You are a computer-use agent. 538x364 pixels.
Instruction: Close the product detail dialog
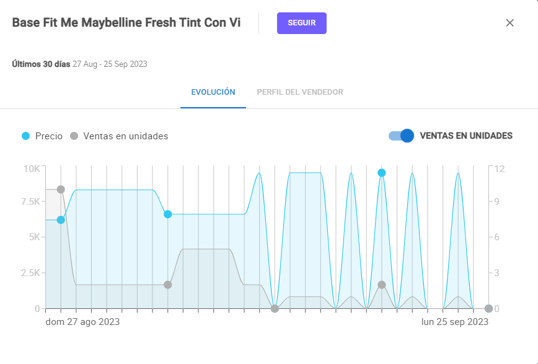(510, 23)
